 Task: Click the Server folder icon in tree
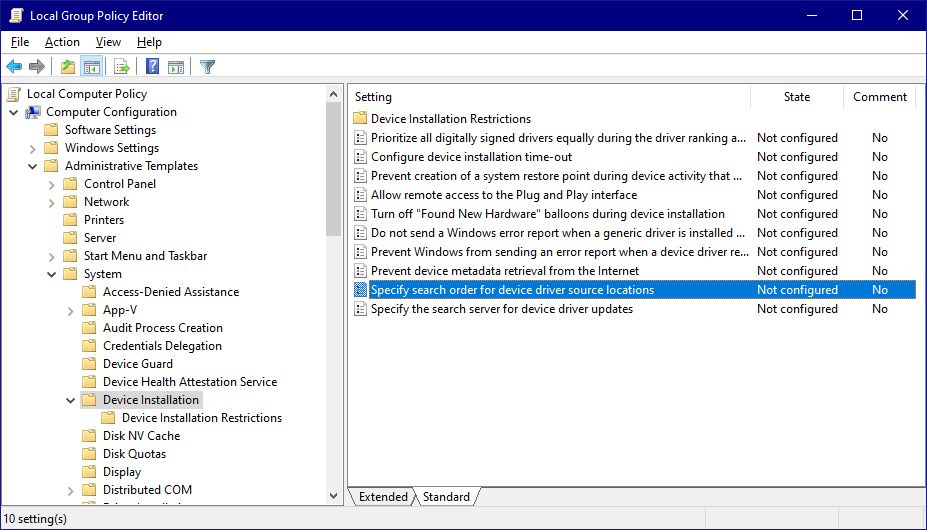pos(70,238)
